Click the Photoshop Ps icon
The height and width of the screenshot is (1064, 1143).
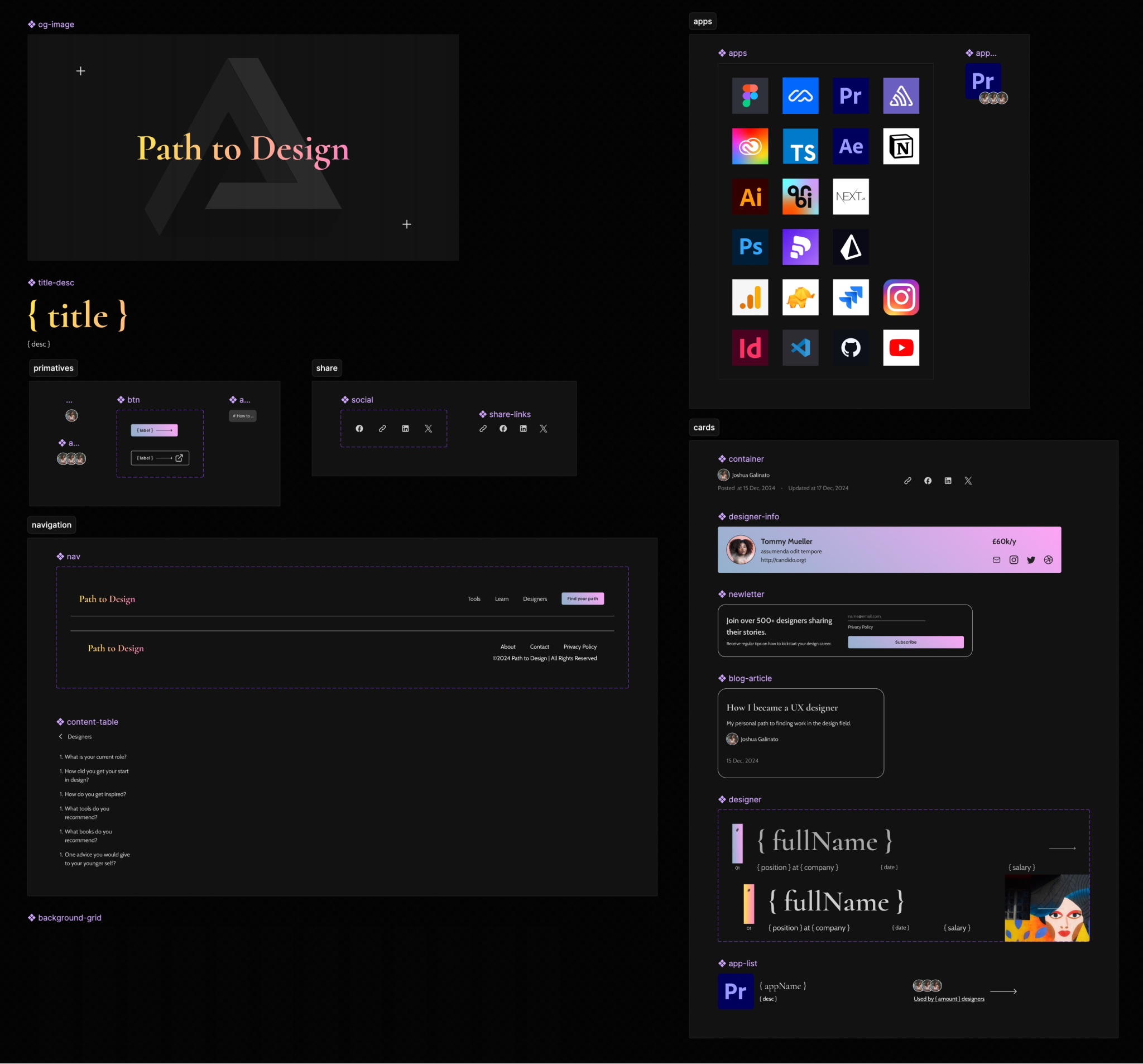[750, 247]
